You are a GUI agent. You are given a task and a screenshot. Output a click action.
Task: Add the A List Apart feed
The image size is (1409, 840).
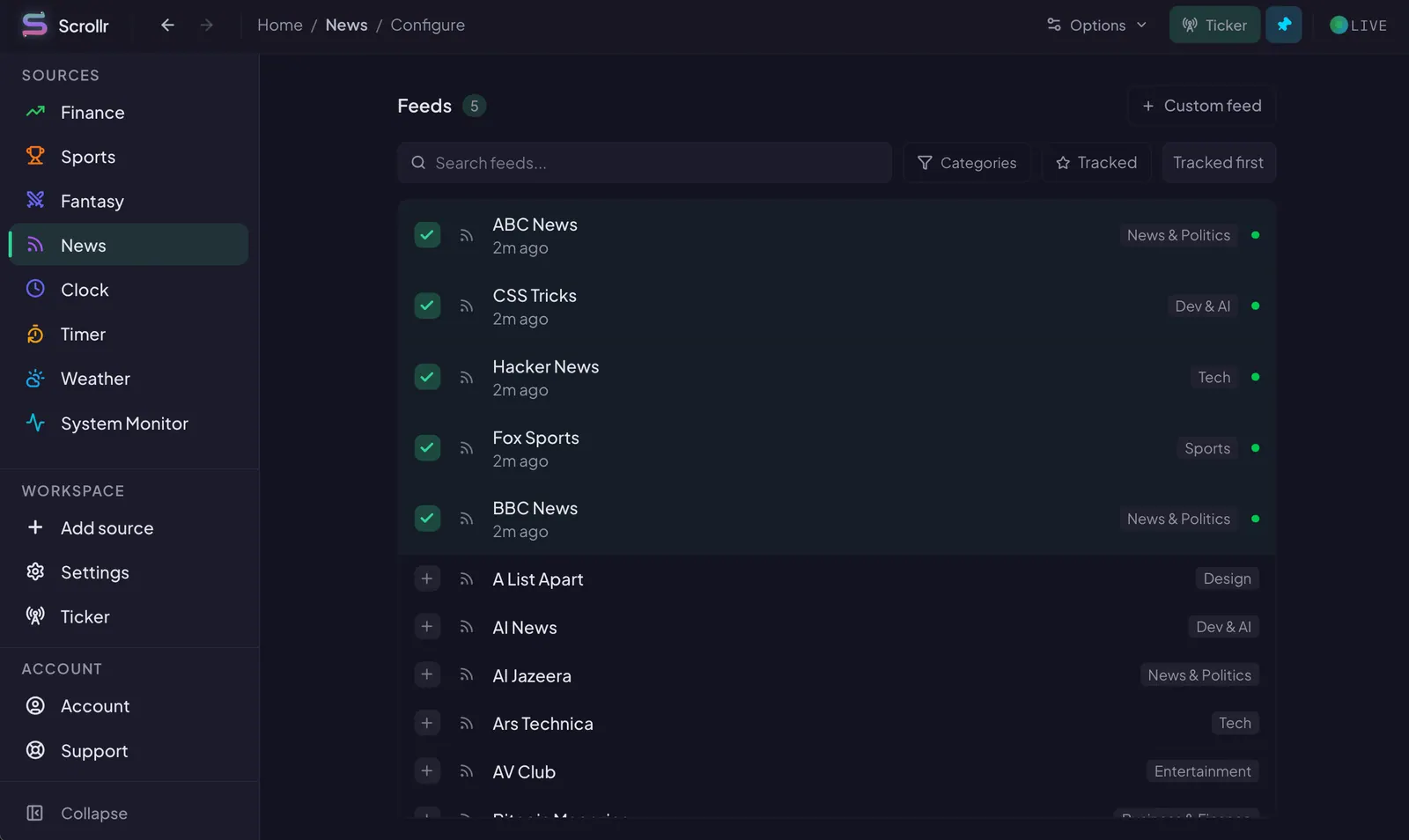click(x=427, y=578)
